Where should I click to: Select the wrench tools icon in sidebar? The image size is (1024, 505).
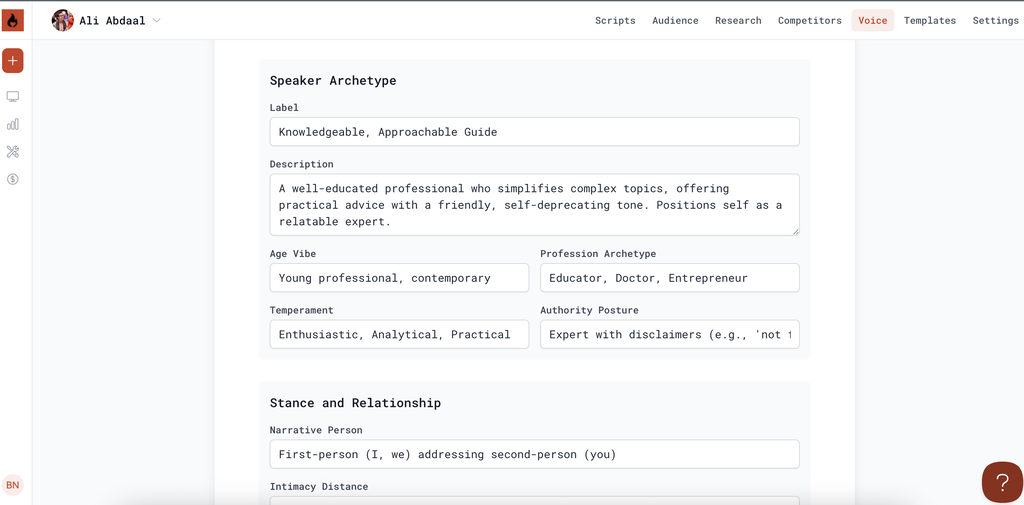tap(13, 152)
